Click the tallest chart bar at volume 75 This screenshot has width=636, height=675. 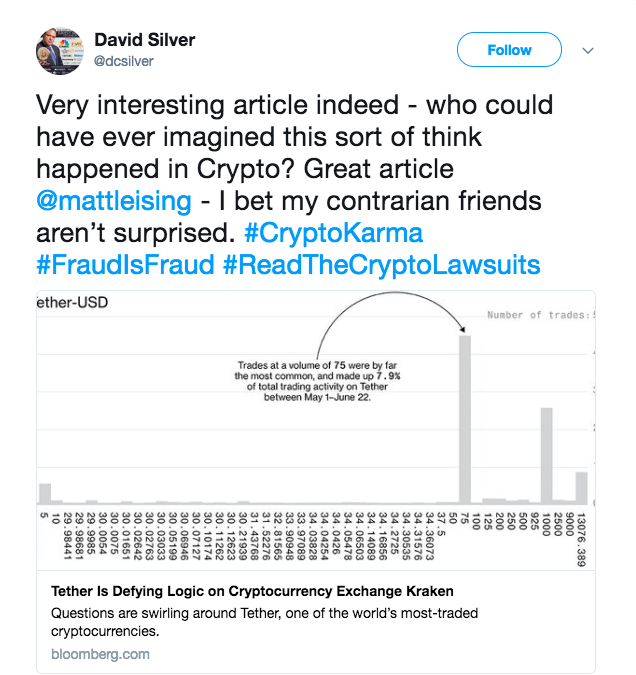click(465, 420)
